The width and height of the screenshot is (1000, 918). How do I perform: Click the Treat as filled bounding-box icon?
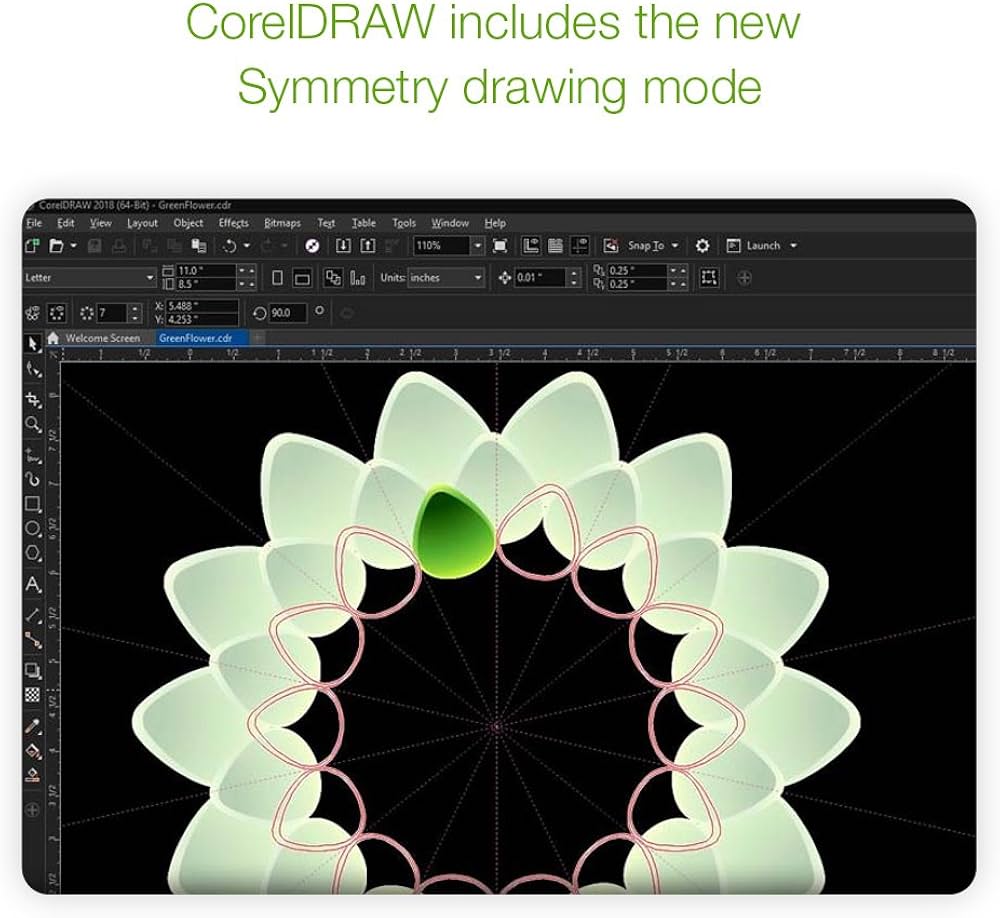(x=709, y=278)
